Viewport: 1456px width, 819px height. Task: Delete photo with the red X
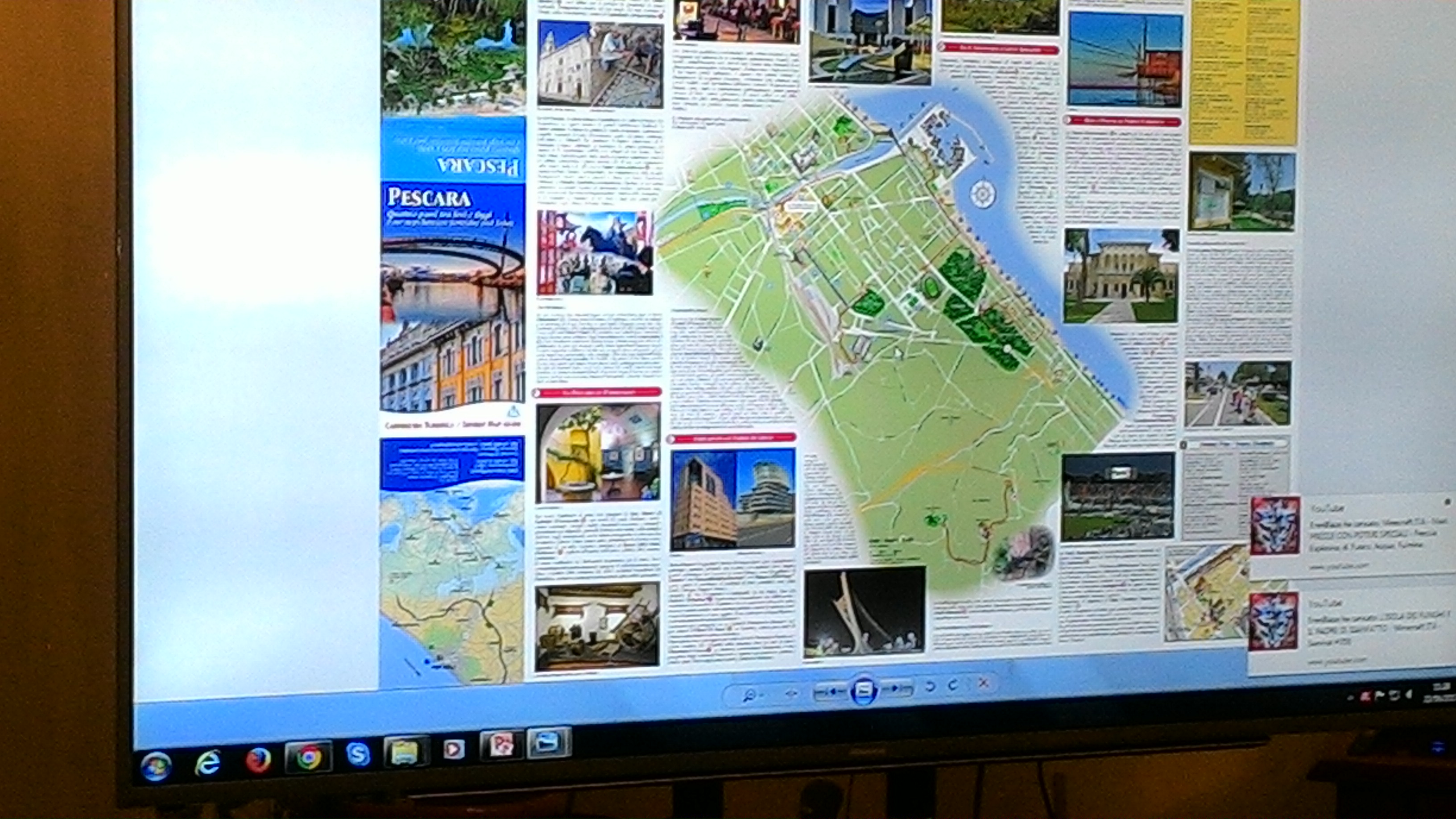984,683
